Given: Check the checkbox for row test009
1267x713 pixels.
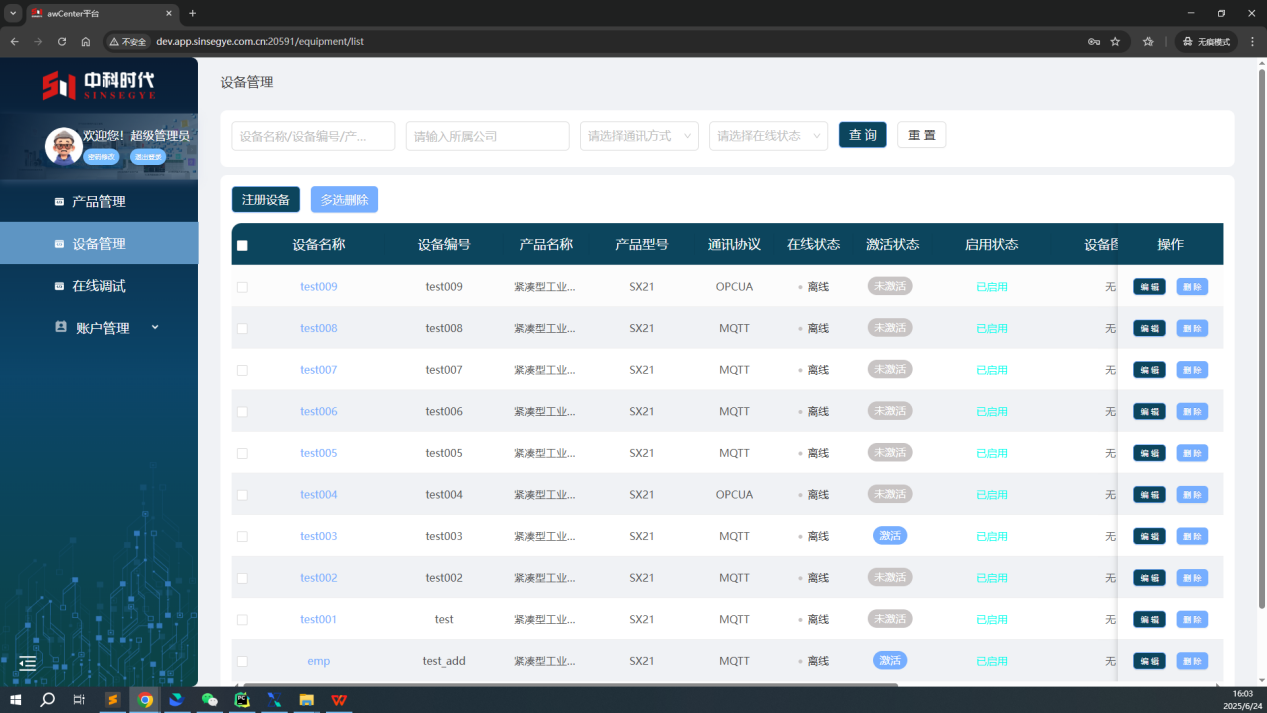Looking at the screenshot, I should [242, 287].
